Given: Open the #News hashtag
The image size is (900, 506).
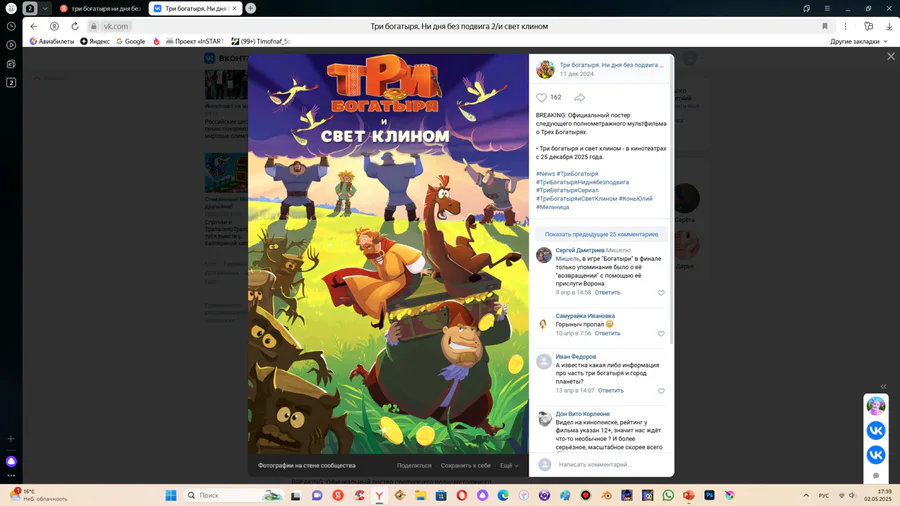Looking at the screenshot, I should (545, 174).
